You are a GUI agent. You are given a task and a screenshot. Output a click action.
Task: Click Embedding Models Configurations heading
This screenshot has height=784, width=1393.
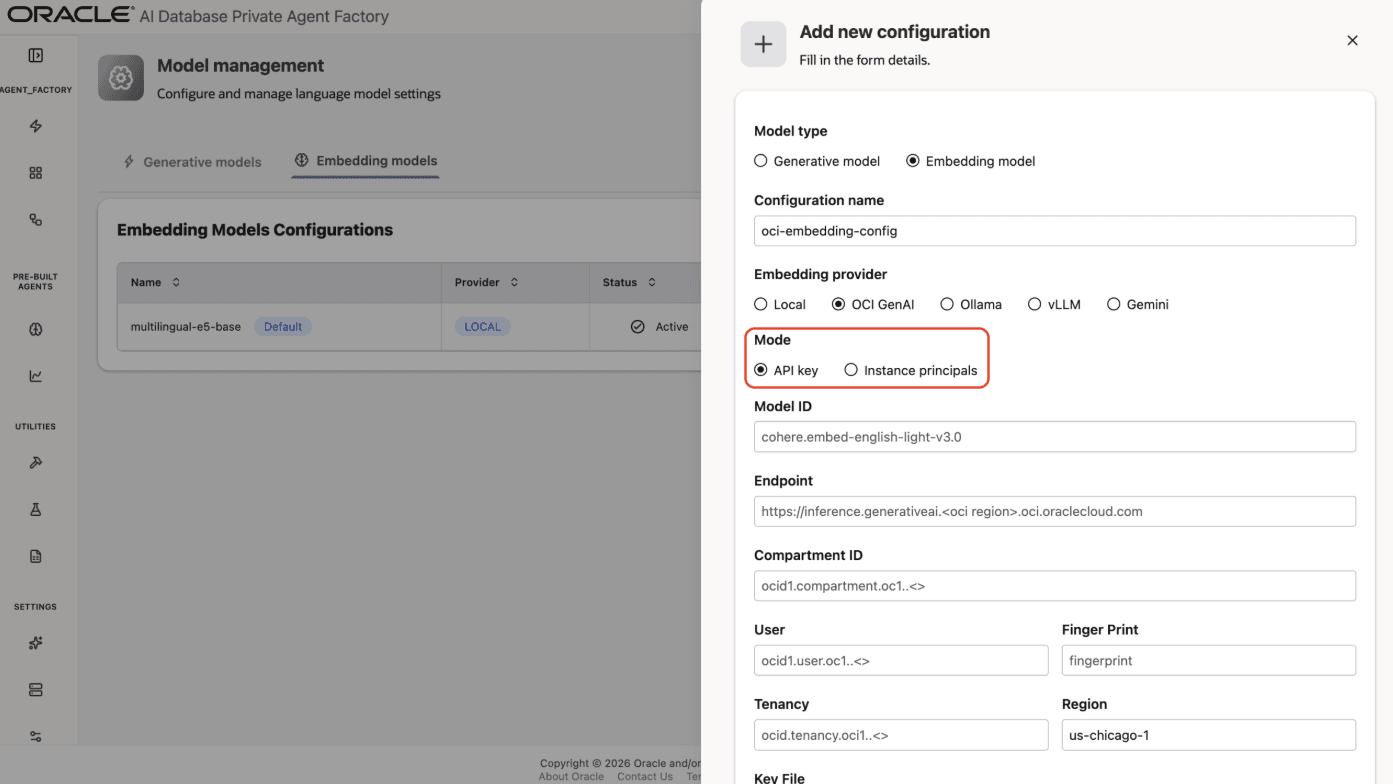255,230
